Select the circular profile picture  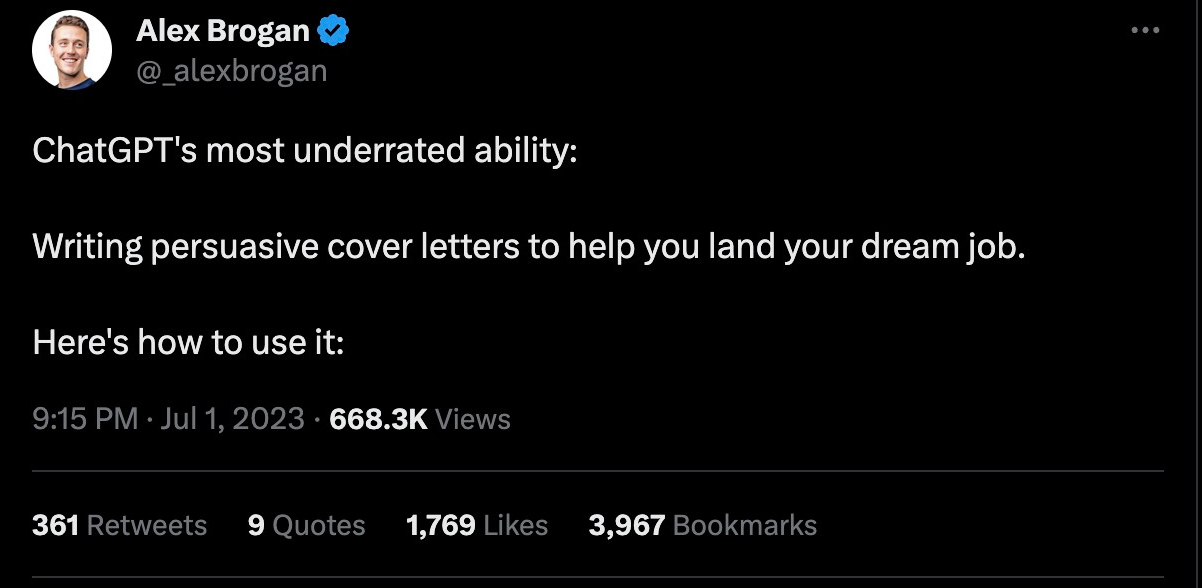[70, 47]
